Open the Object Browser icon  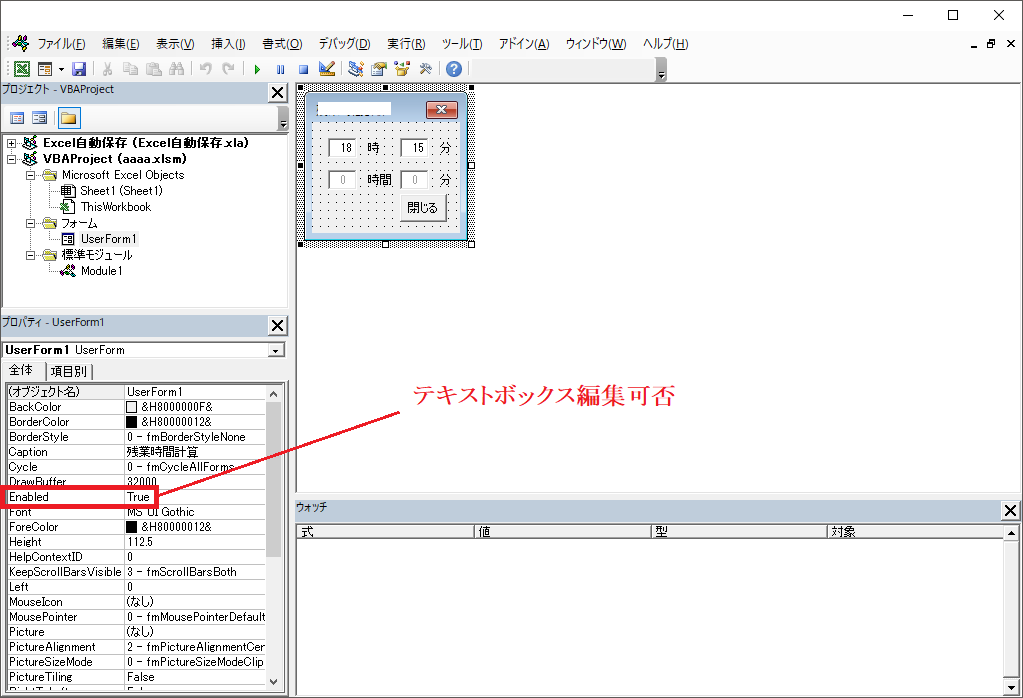tap(403, 68)
